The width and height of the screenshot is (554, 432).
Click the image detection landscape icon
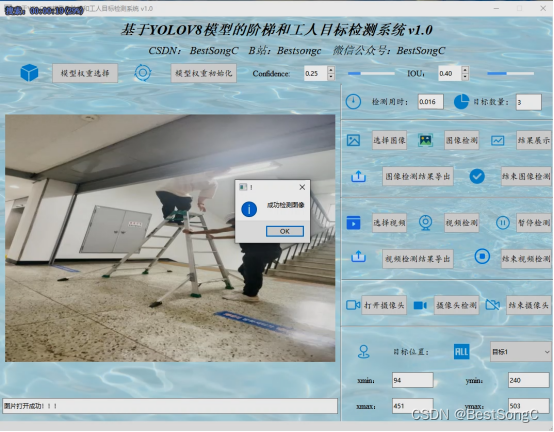[x=426, y=140]
